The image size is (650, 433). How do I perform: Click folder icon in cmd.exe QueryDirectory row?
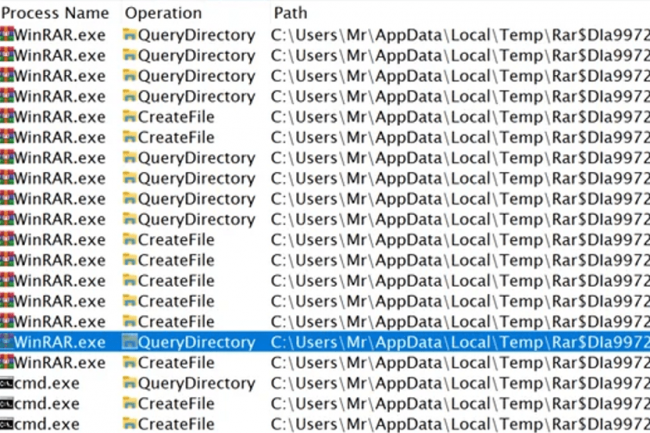click(130, 382)
